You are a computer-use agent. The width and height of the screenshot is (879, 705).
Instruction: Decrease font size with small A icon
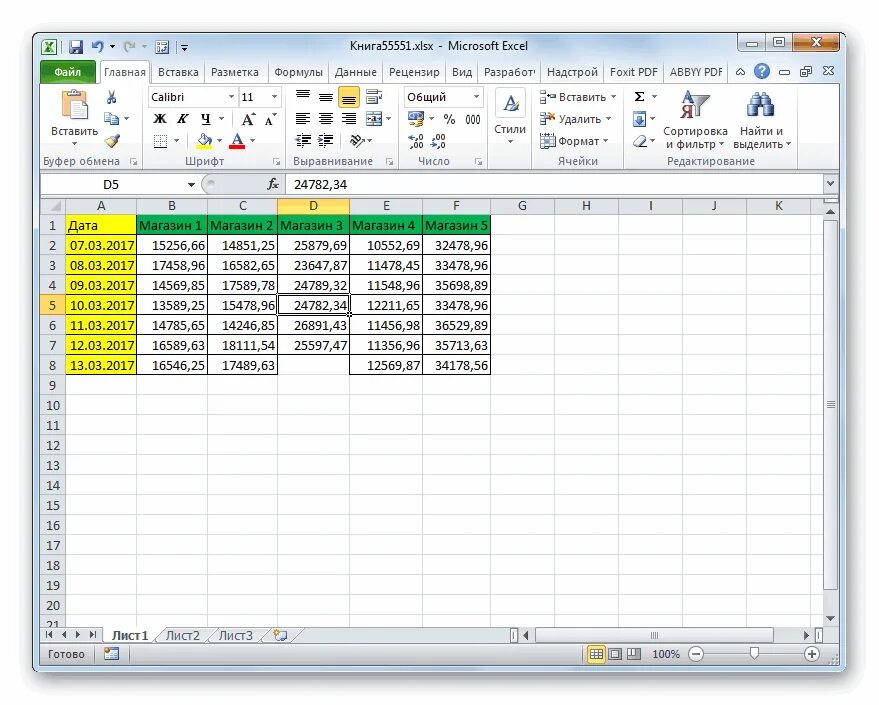click(x=270, y=119)
